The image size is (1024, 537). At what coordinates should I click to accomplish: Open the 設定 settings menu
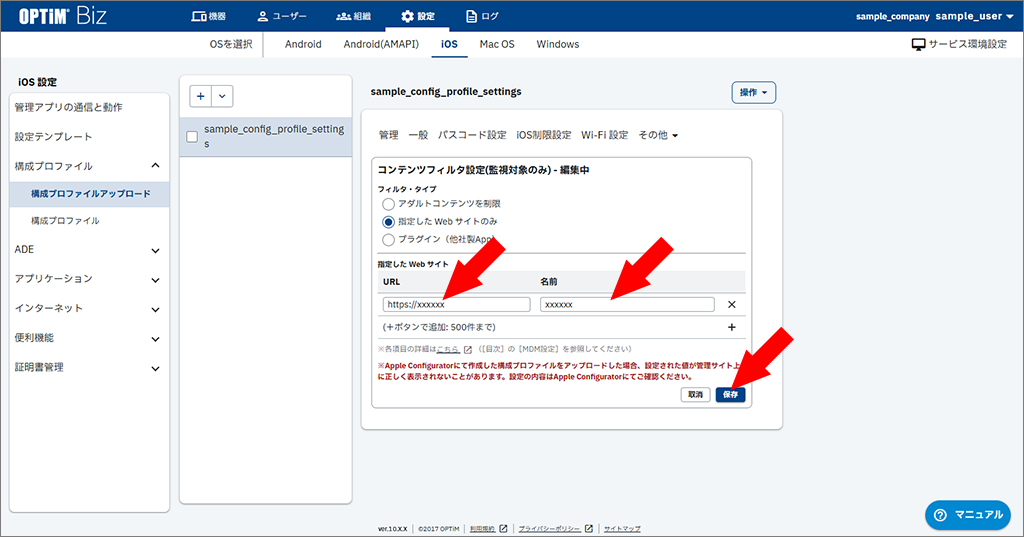pos(417,16)
